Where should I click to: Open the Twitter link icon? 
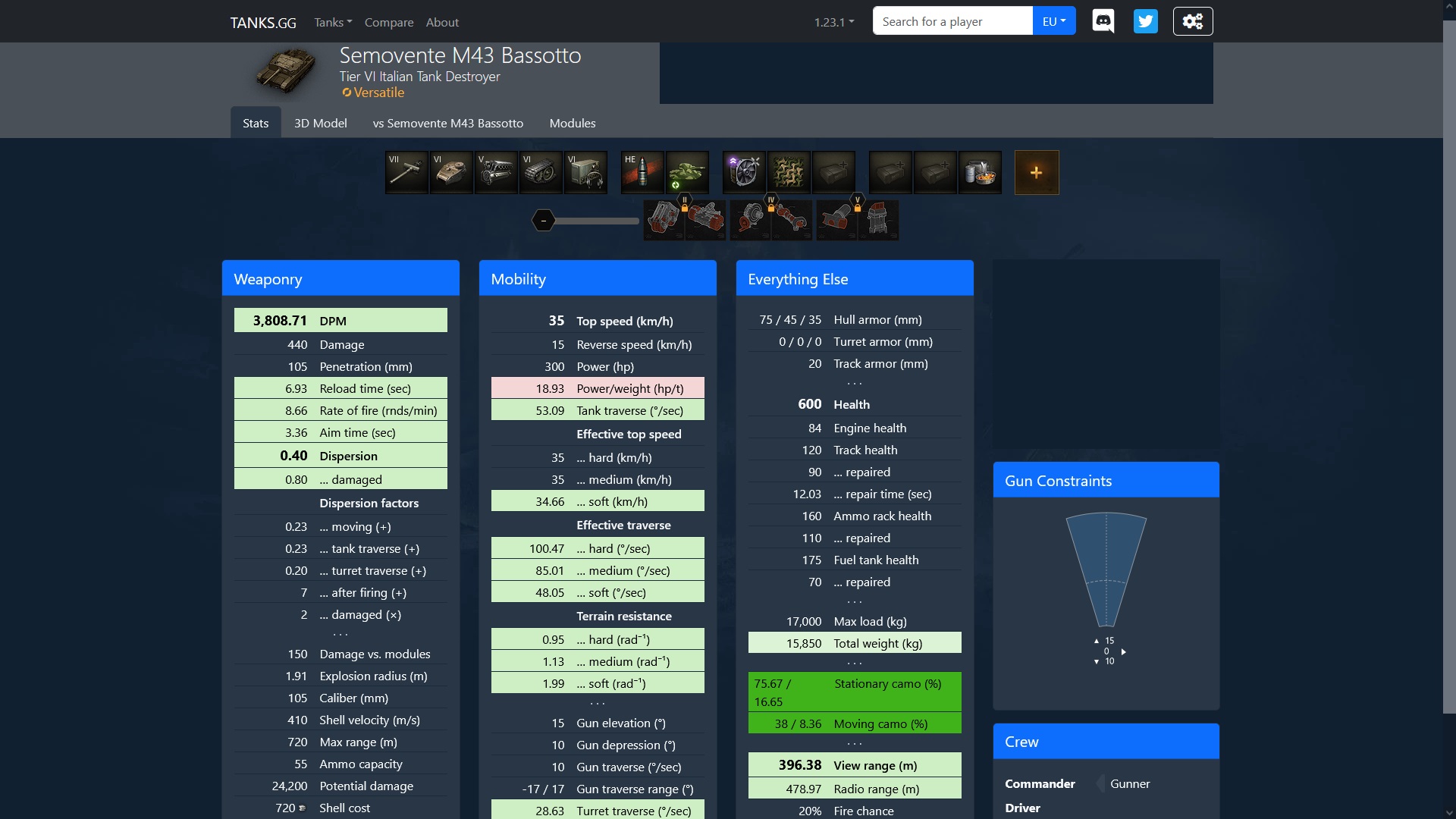tap(1145, 21)
